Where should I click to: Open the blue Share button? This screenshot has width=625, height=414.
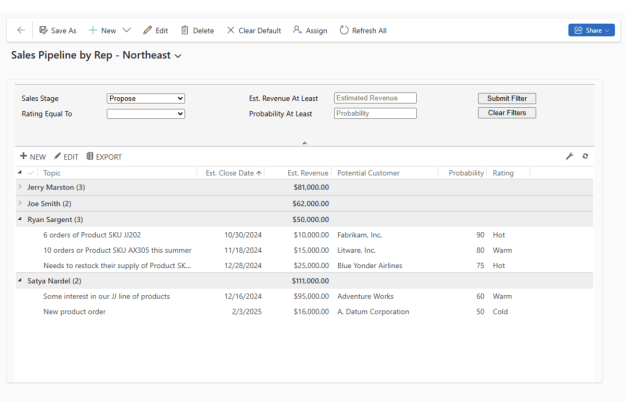click(591, 30)
